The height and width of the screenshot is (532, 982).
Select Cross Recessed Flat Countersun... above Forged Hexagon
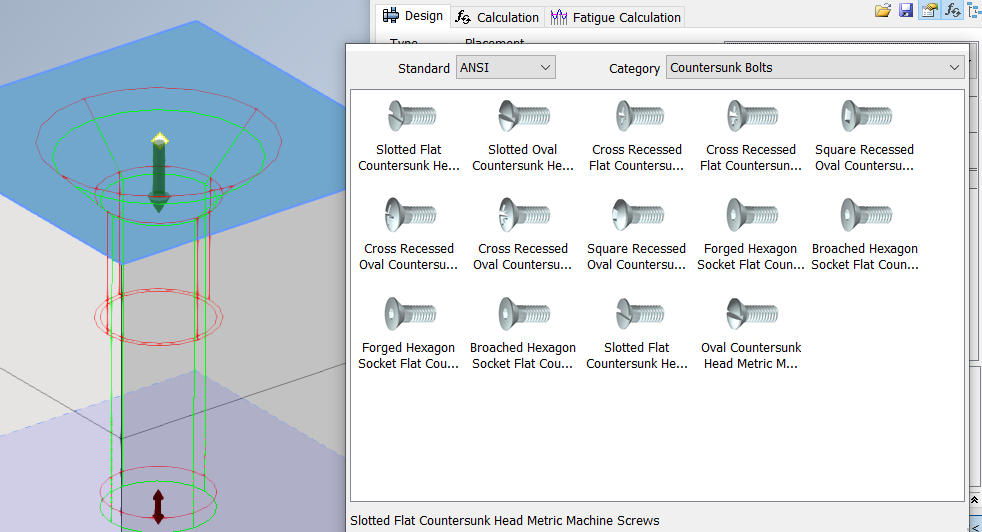point(751,135)
